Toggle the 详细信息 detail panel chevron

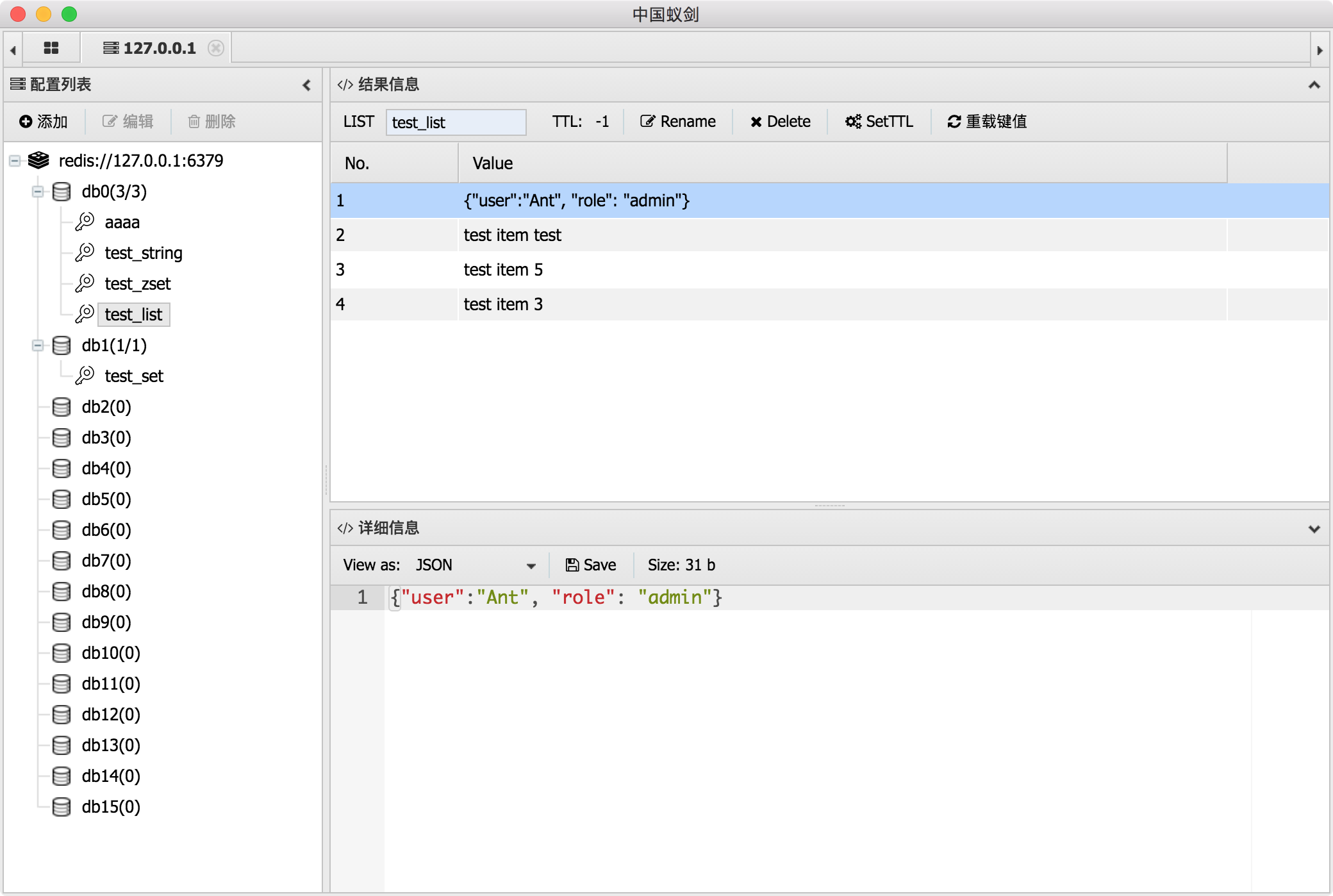(1314, 529)
